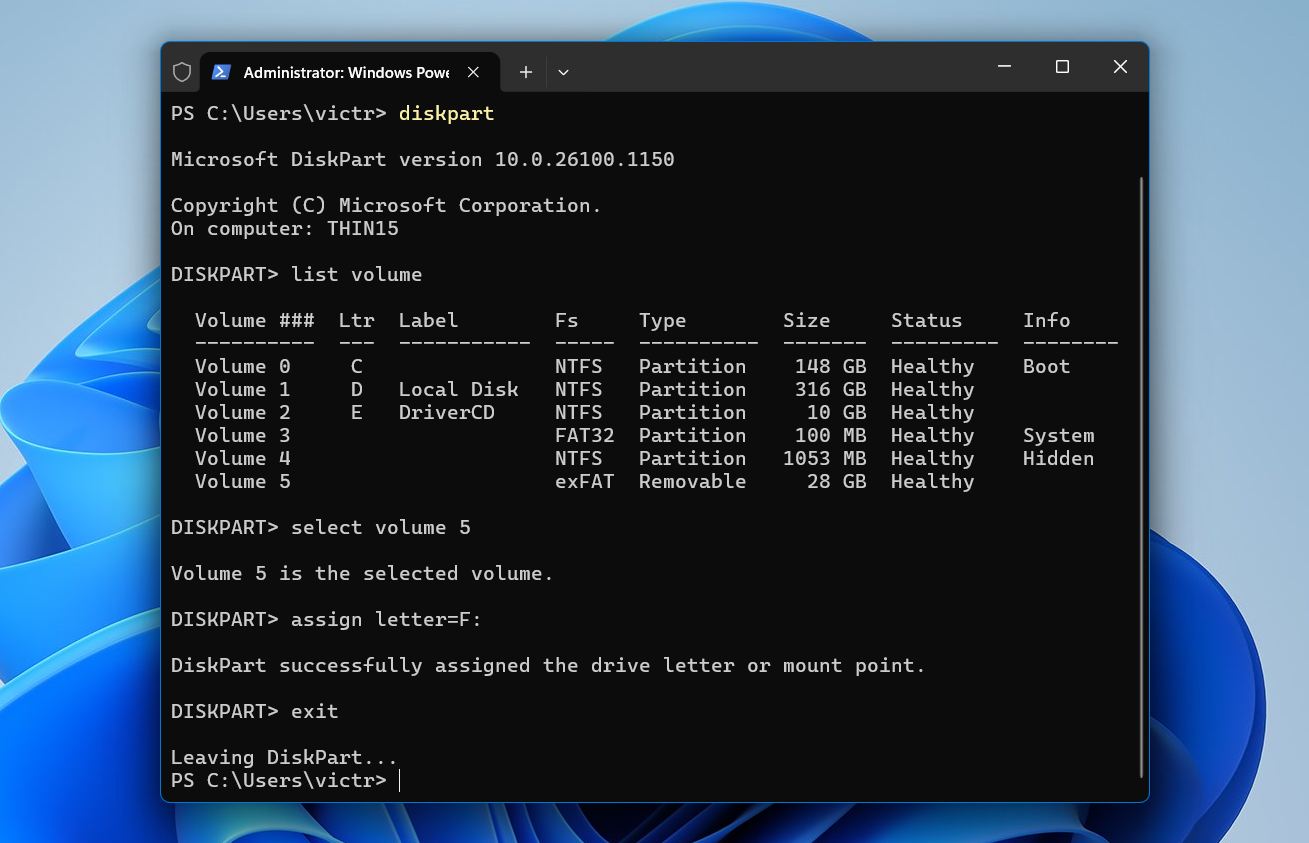Click the 'assign letter=F:' command

coord(387,619)
